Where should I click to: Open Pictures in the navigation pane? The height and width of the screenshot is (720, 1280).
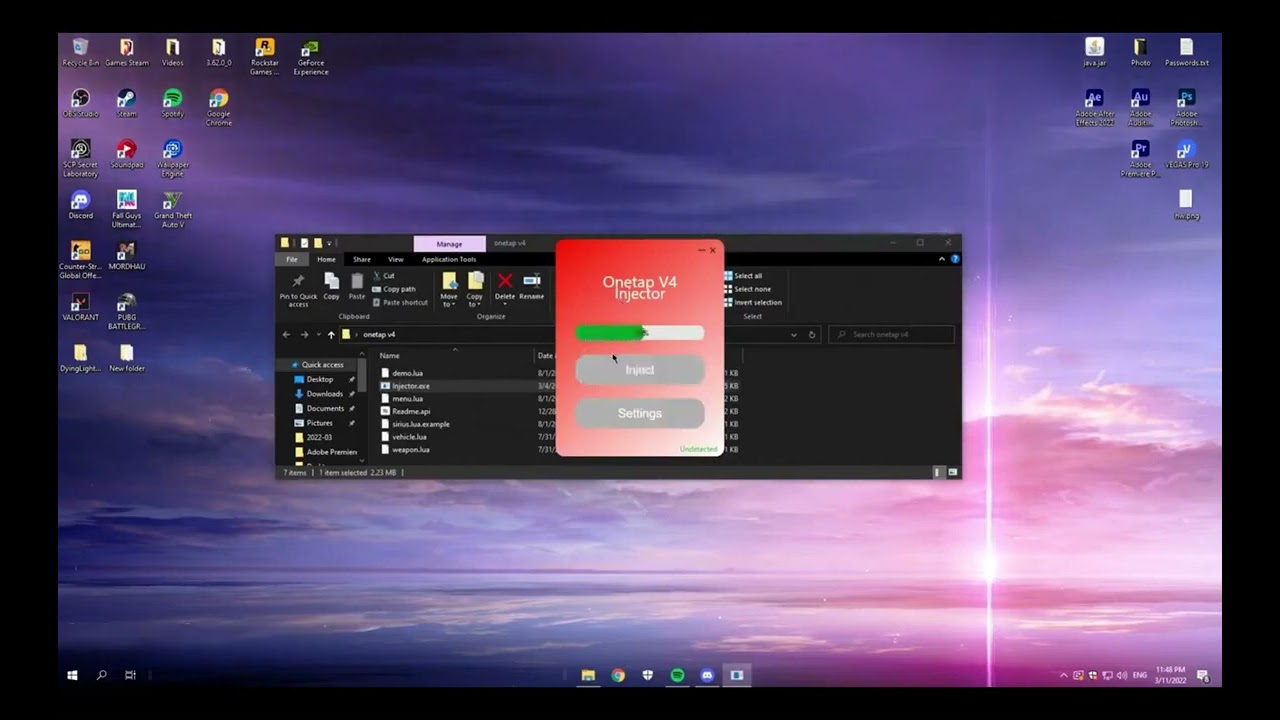pos(320,423)
